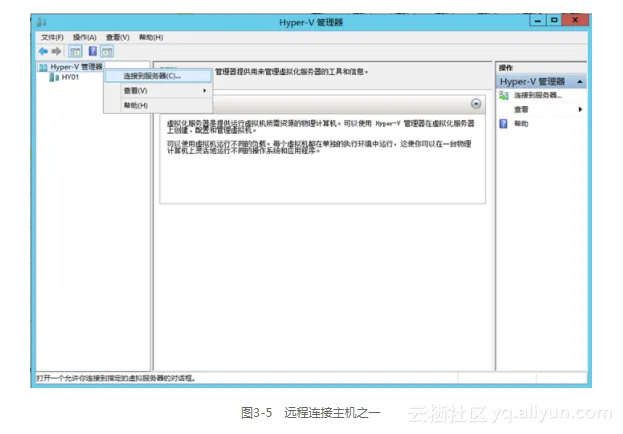This screenshot has height=434, width=623.
Task: Select Hyper-V 管理器 tree root node
Action: click(76, 67)
